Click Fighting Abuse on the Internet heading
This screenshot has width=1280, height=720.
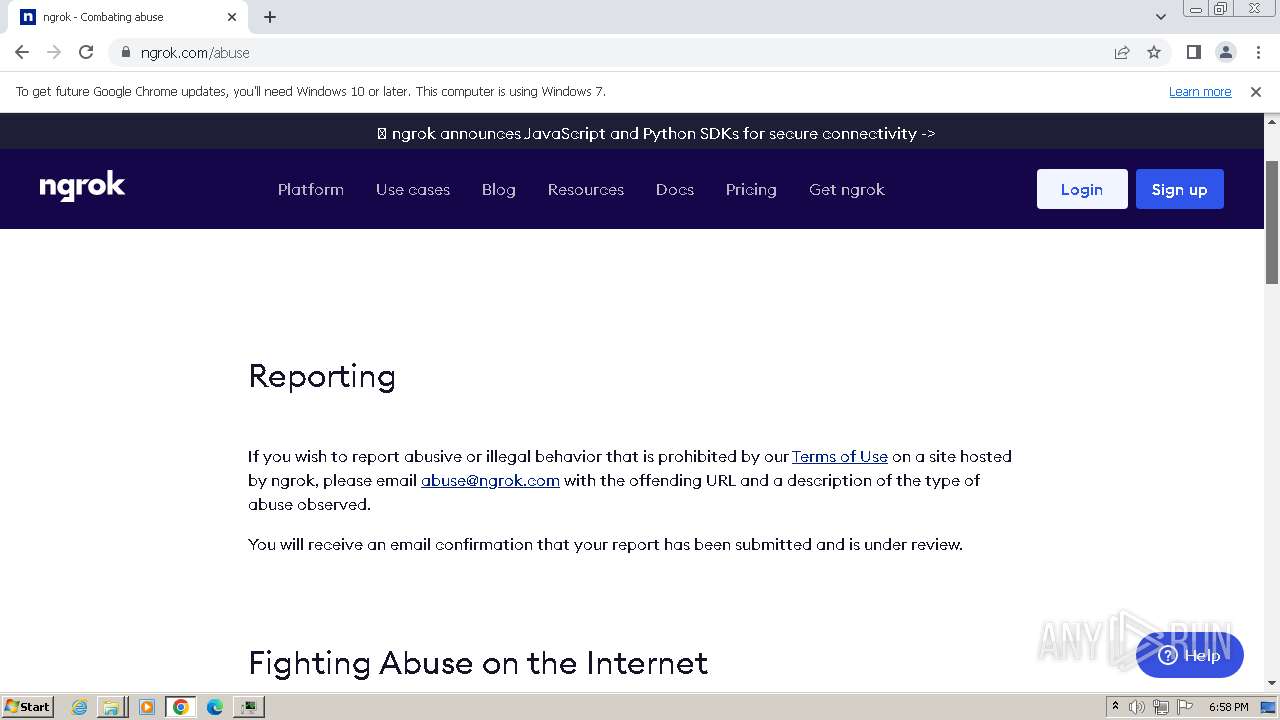478,663
